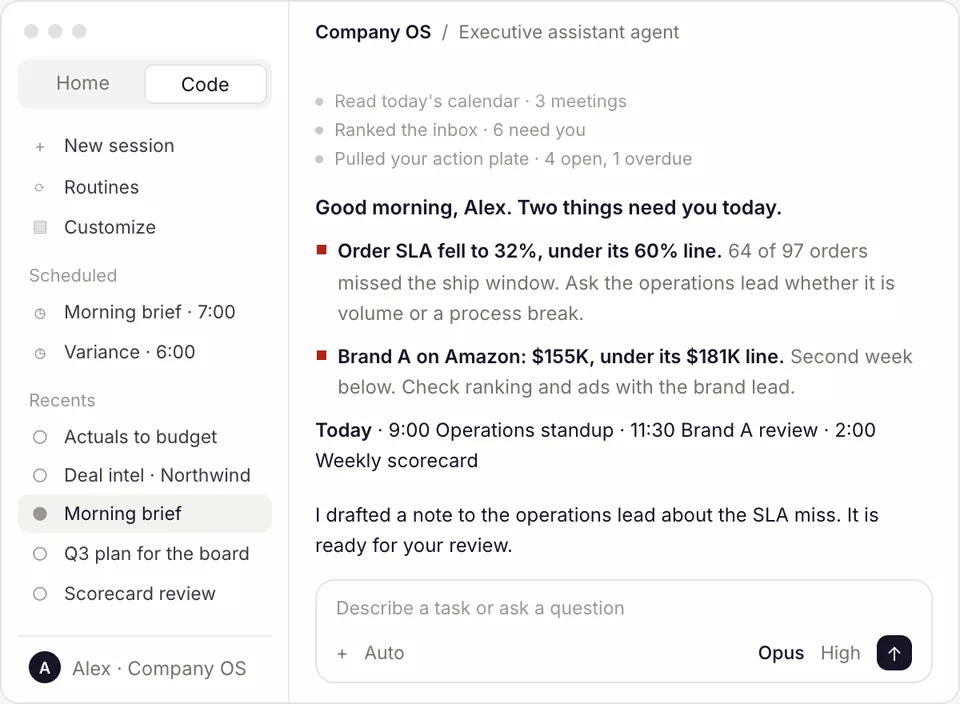Viewport: 960px width, 704px height.
Task: Switch to the Code tab
Action: (x=205, y=84)
